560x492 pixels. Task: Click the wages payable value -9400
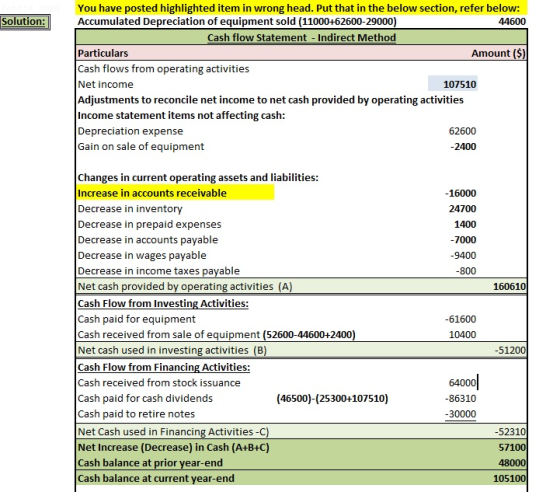click(x=463, y=256)
